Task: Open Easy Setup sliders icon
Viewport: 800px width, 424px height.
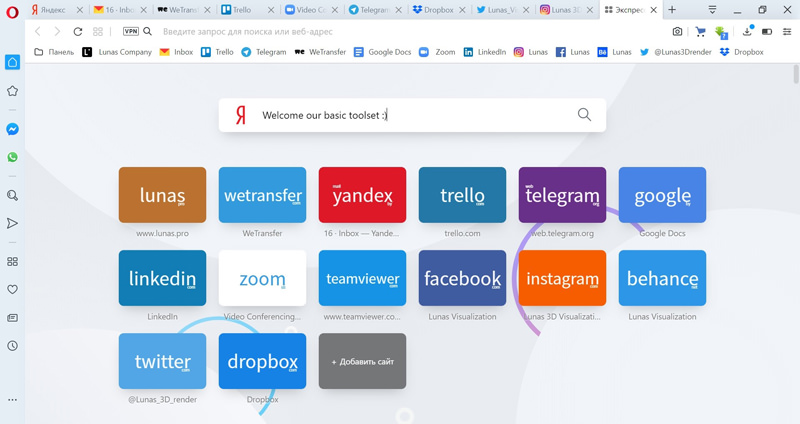Action: coord(787,32)
